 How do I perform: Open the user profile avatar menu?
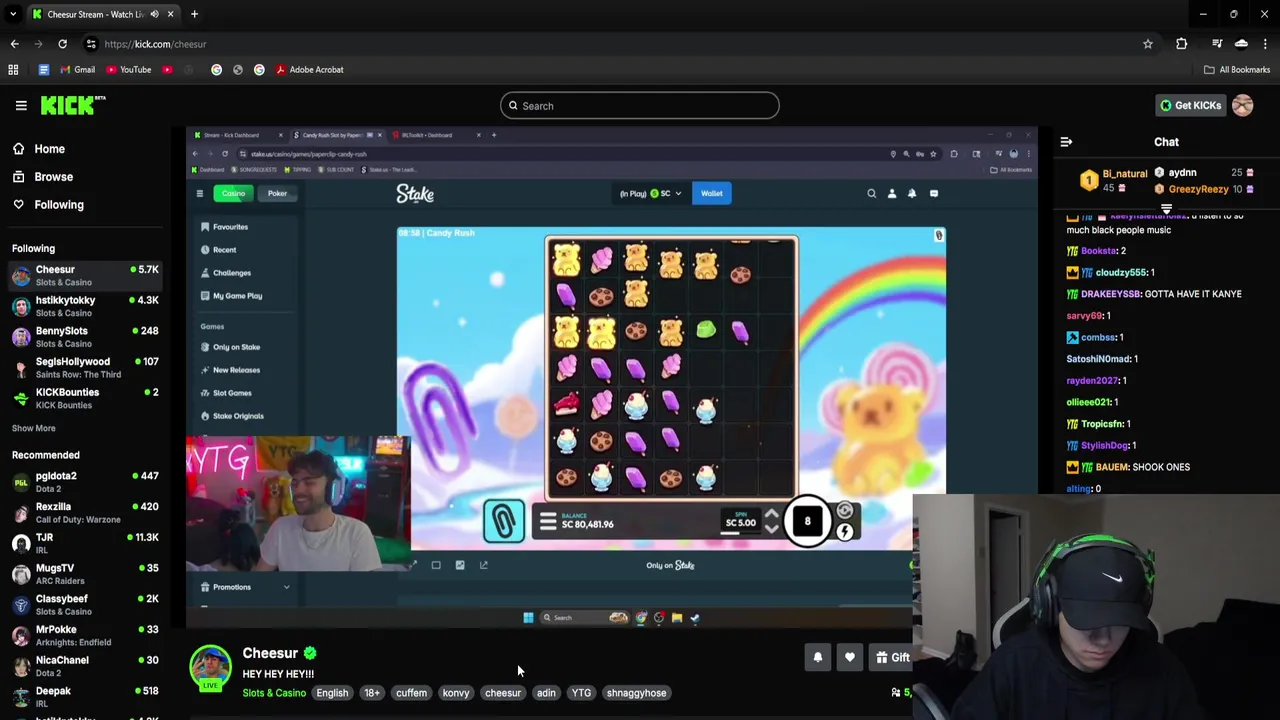[1243, 105]
